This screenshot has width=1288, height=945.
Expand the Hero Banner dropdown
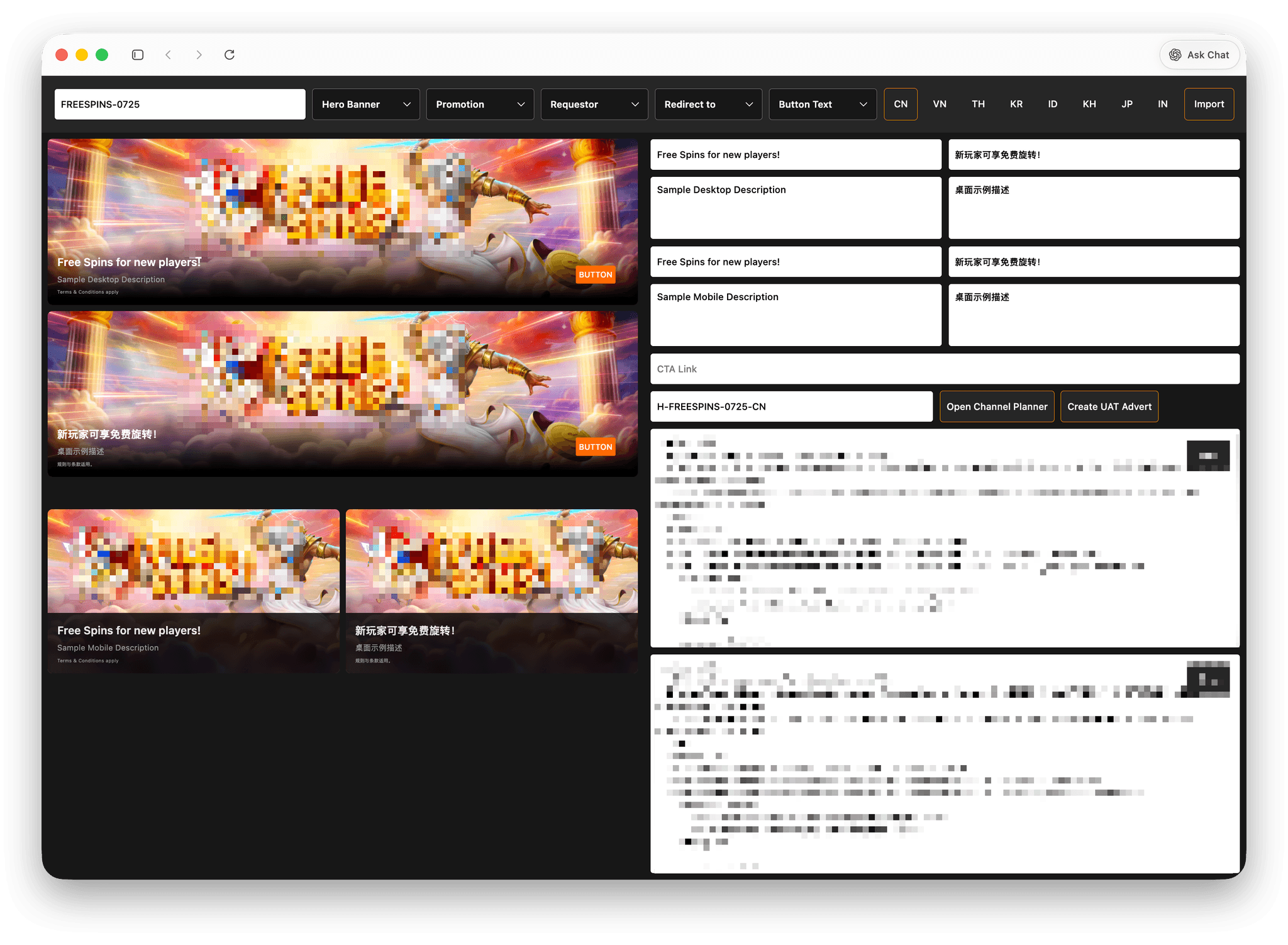pyautogui.click(x=366, y=104)
